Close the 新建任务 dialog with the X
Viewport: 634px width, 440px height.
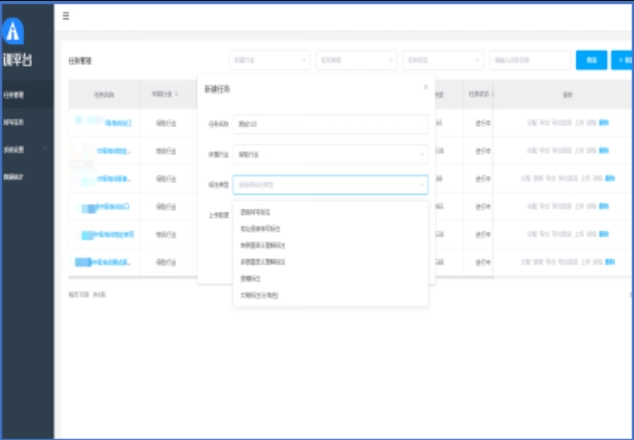point(425,87)
